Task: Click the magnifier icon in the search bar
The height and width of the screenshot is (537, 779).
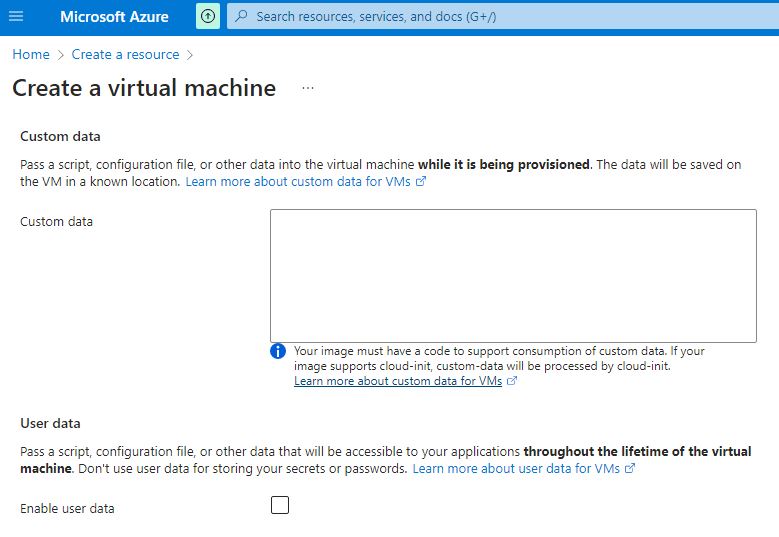Action: (241, 17)
